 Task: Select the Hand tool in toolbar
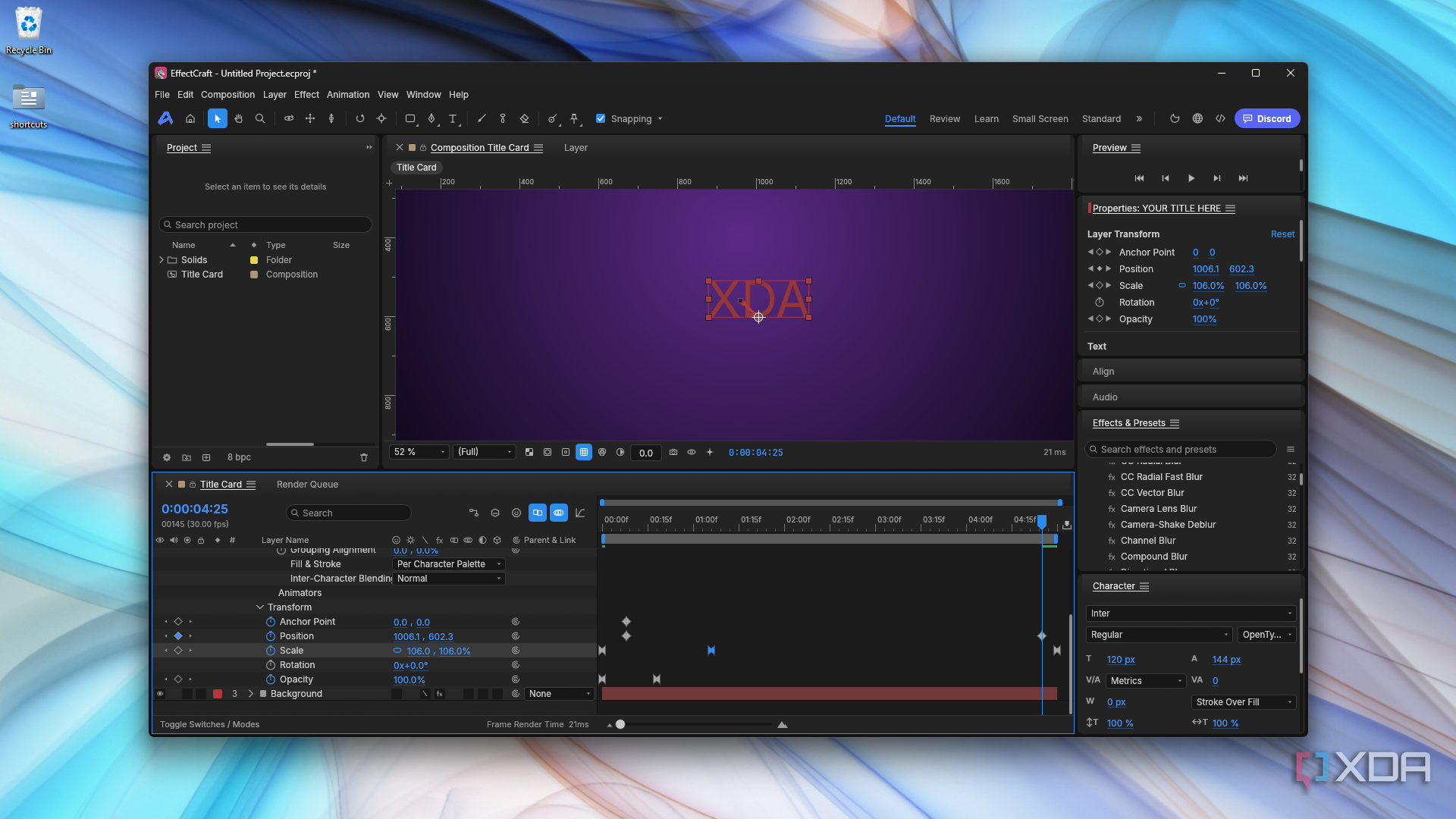coord(239,118)
